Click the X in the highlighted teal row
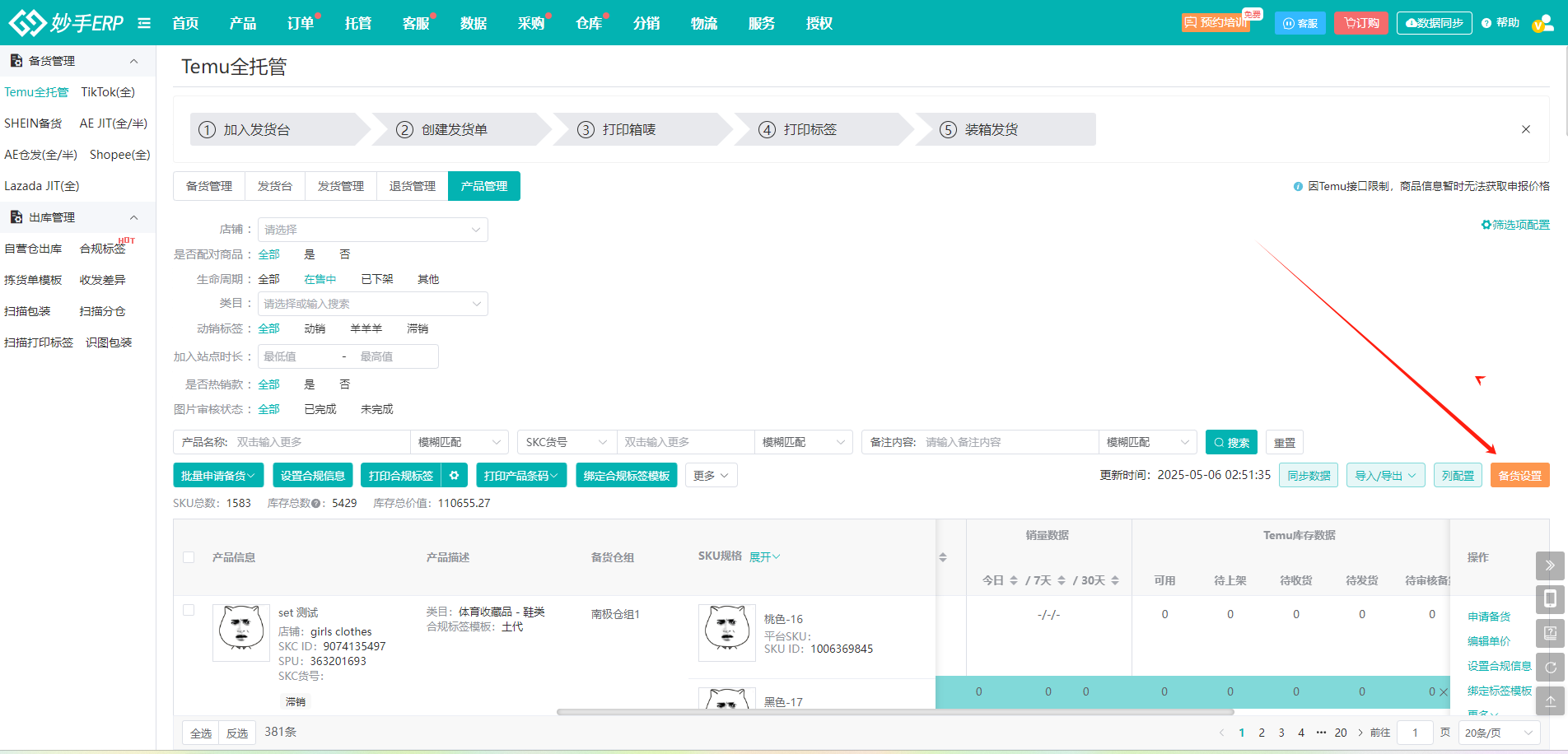The image size is (1568, 754). click(1444, 692)
